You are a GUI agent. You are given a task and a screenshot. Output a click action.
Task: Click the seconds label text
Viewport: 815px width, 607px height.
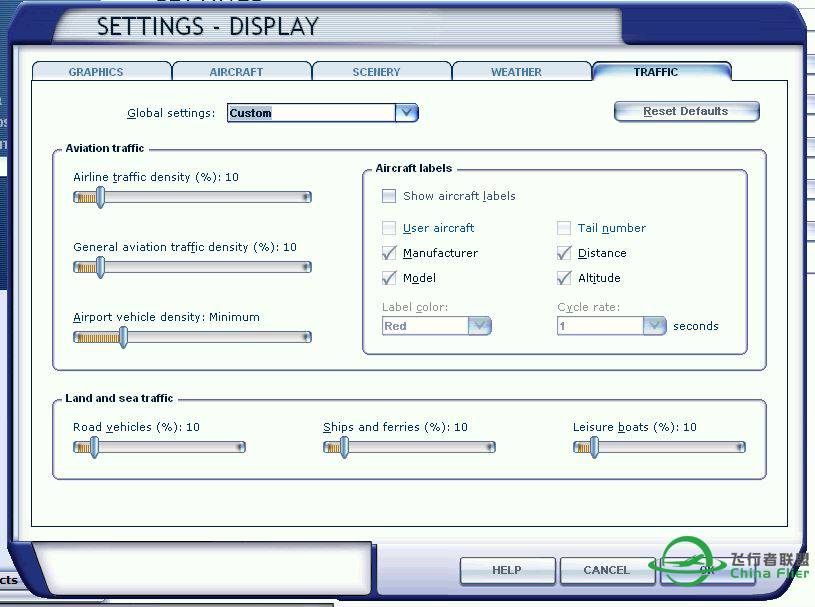coord(696,326)
